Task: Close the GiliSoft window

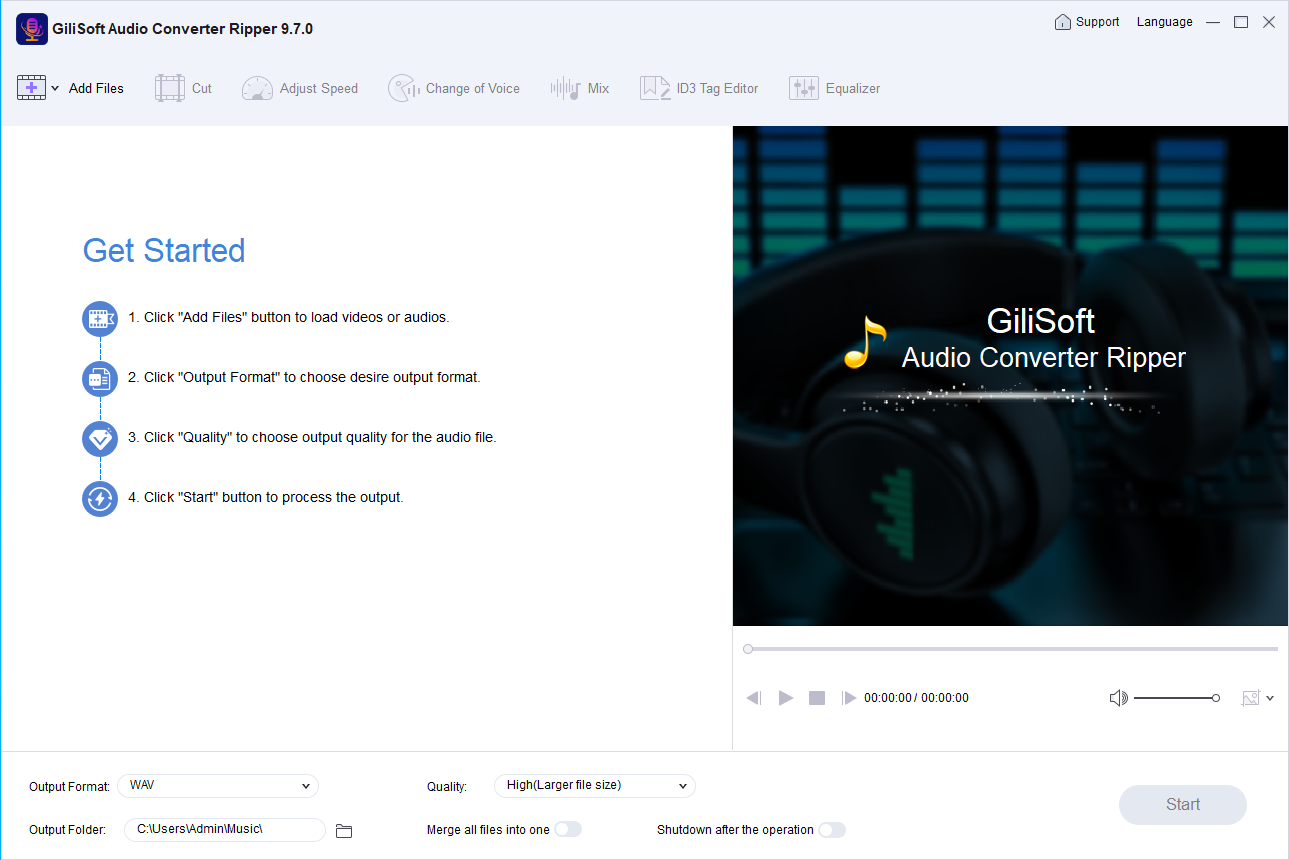Action: (1269, 22)
